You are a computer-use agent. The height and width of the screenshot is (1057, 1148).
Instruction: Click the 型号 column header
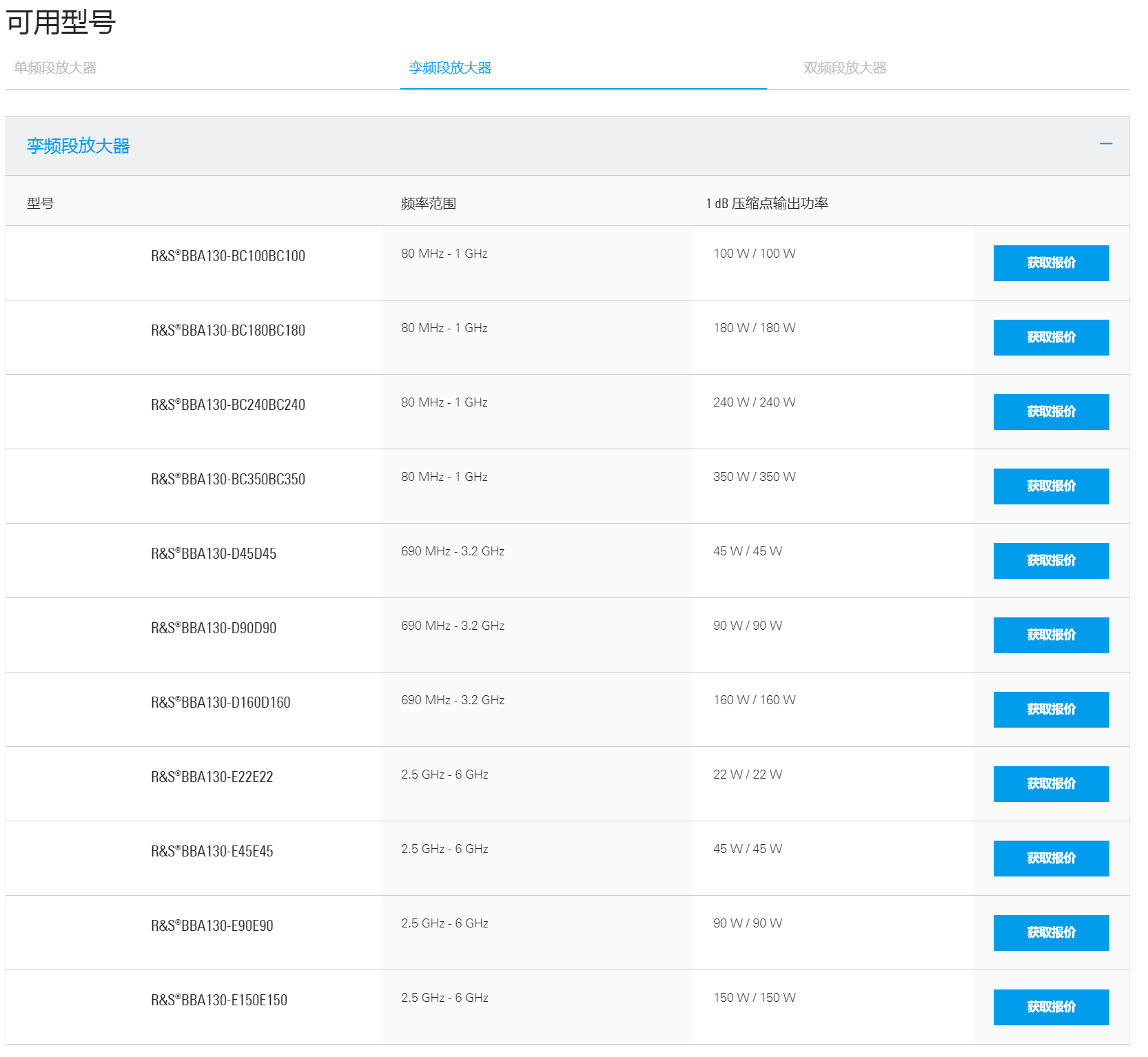coord(40,203)
